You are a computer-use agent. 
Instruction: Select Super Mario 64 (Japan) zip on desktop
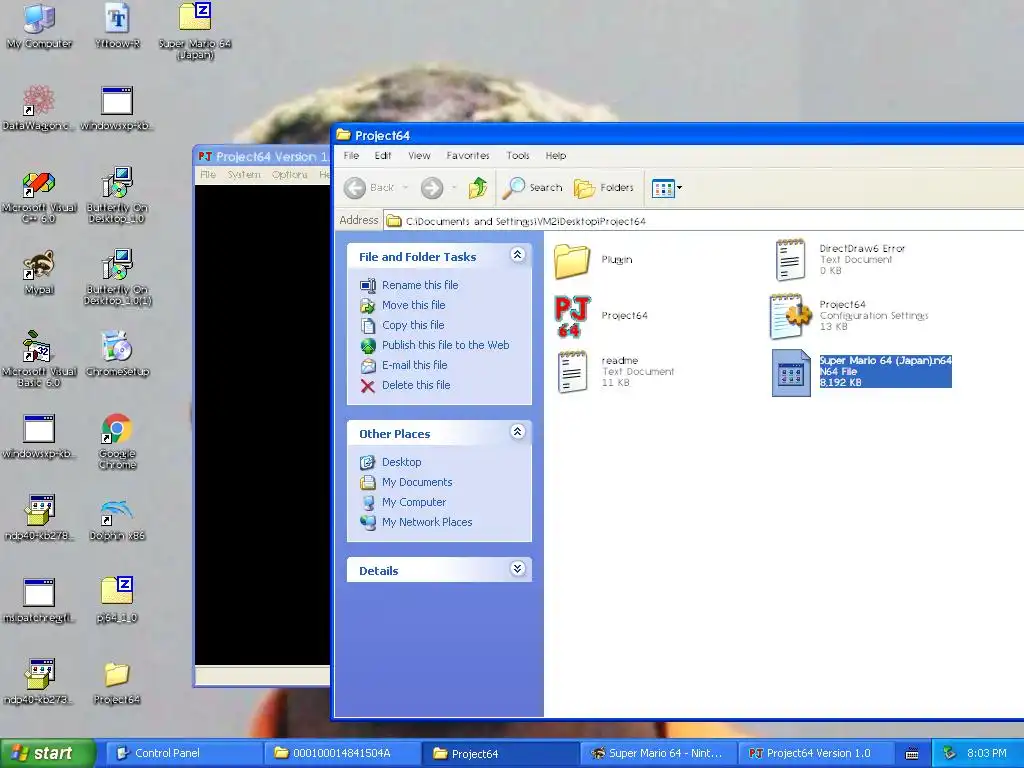[x=195, y=31]
